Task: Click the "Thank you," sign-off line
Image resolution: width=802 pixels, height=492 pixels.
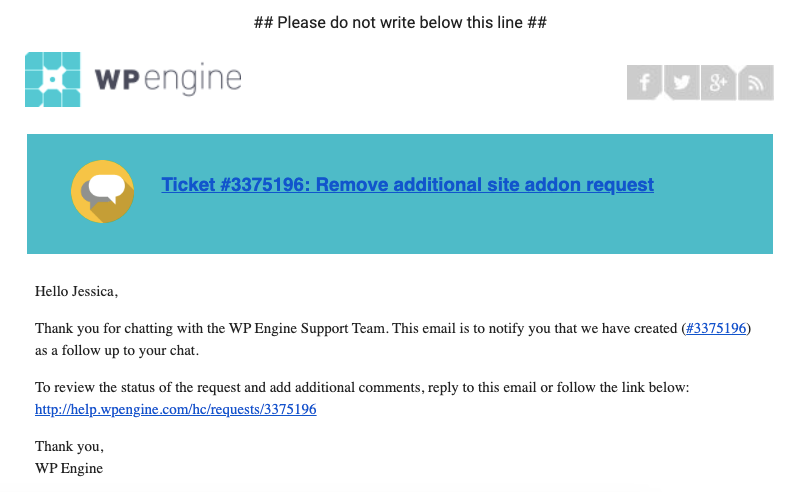Action: (69, 446)
